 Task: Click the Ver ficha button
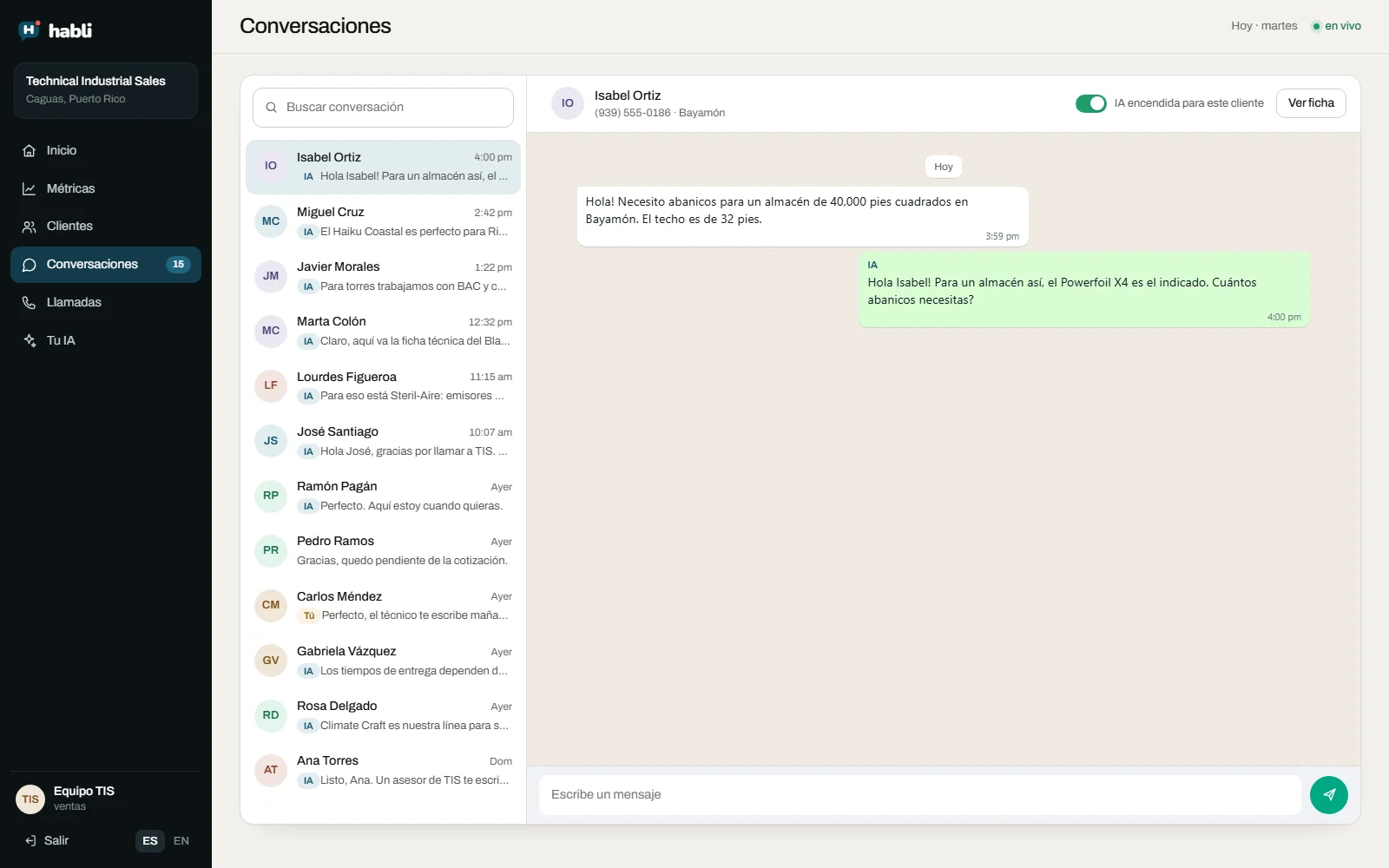1311,103
